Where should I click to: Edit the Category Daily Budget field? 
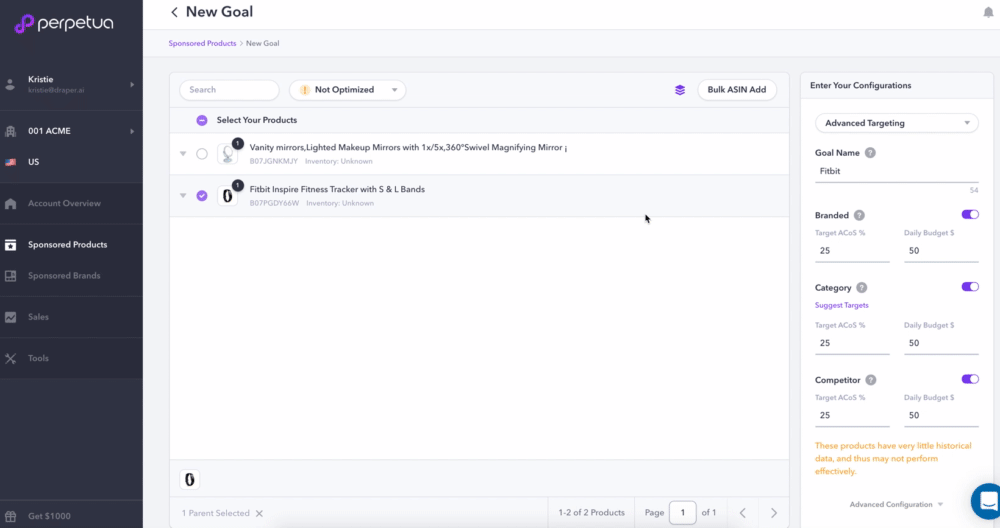(941, 344)
